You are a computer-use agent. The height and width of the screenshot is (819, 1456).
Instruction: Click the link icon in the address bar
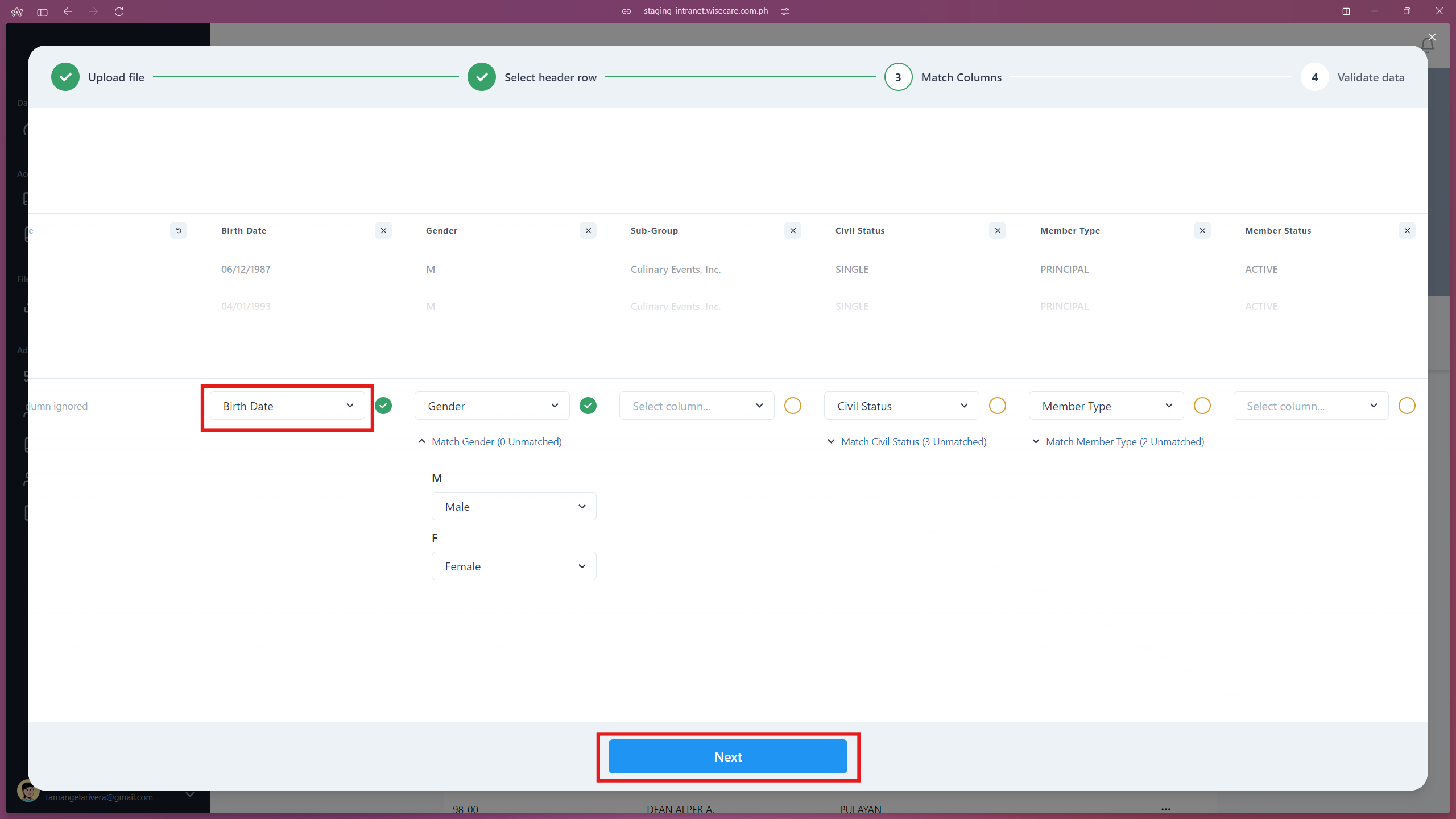[626, 11]
